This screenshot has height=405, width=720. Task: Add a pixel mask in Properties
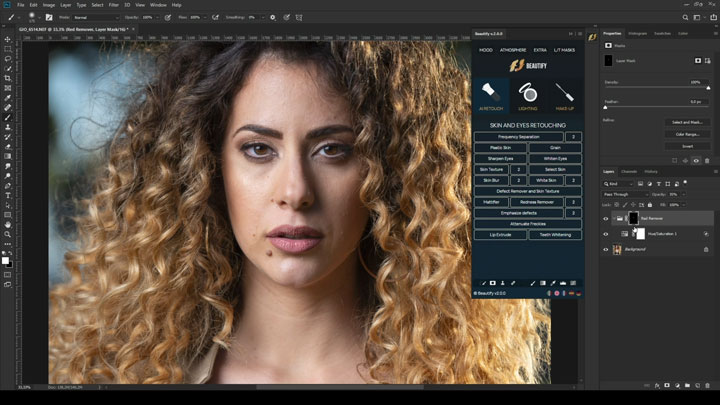point(698,61)
